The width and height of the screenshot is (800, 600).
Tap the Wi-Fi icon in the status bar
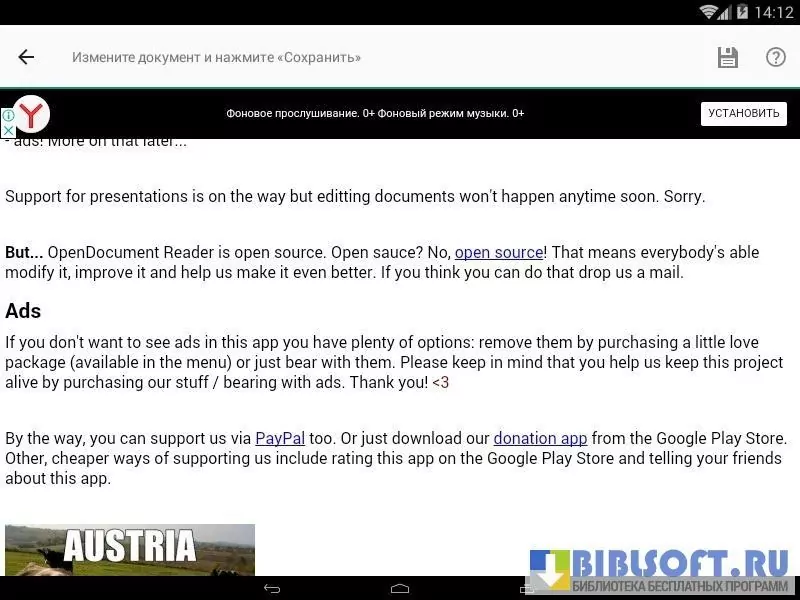709,12
